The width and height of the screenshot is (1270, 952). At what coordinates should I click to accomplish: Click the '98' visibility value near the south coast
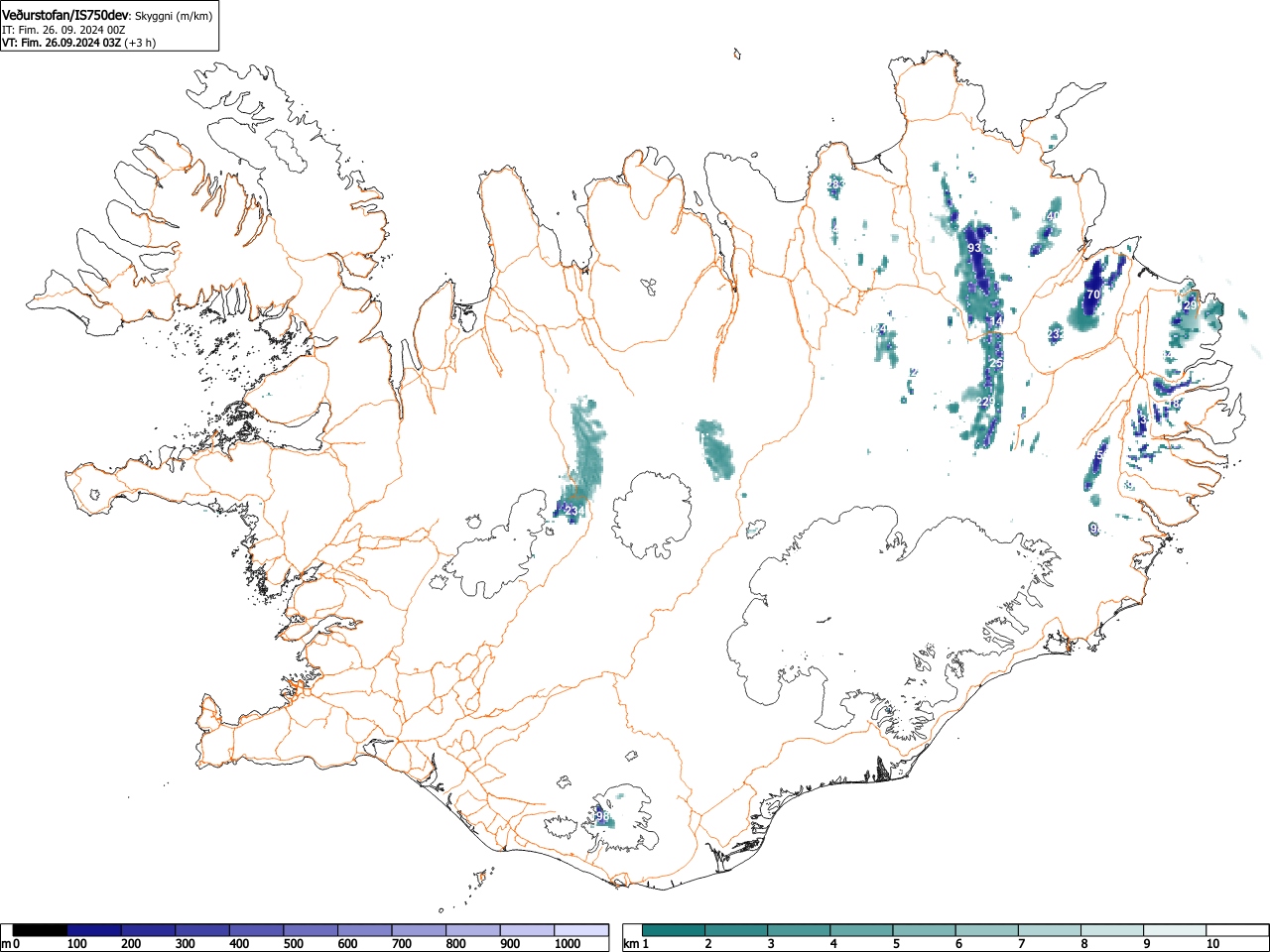[601, 817]
